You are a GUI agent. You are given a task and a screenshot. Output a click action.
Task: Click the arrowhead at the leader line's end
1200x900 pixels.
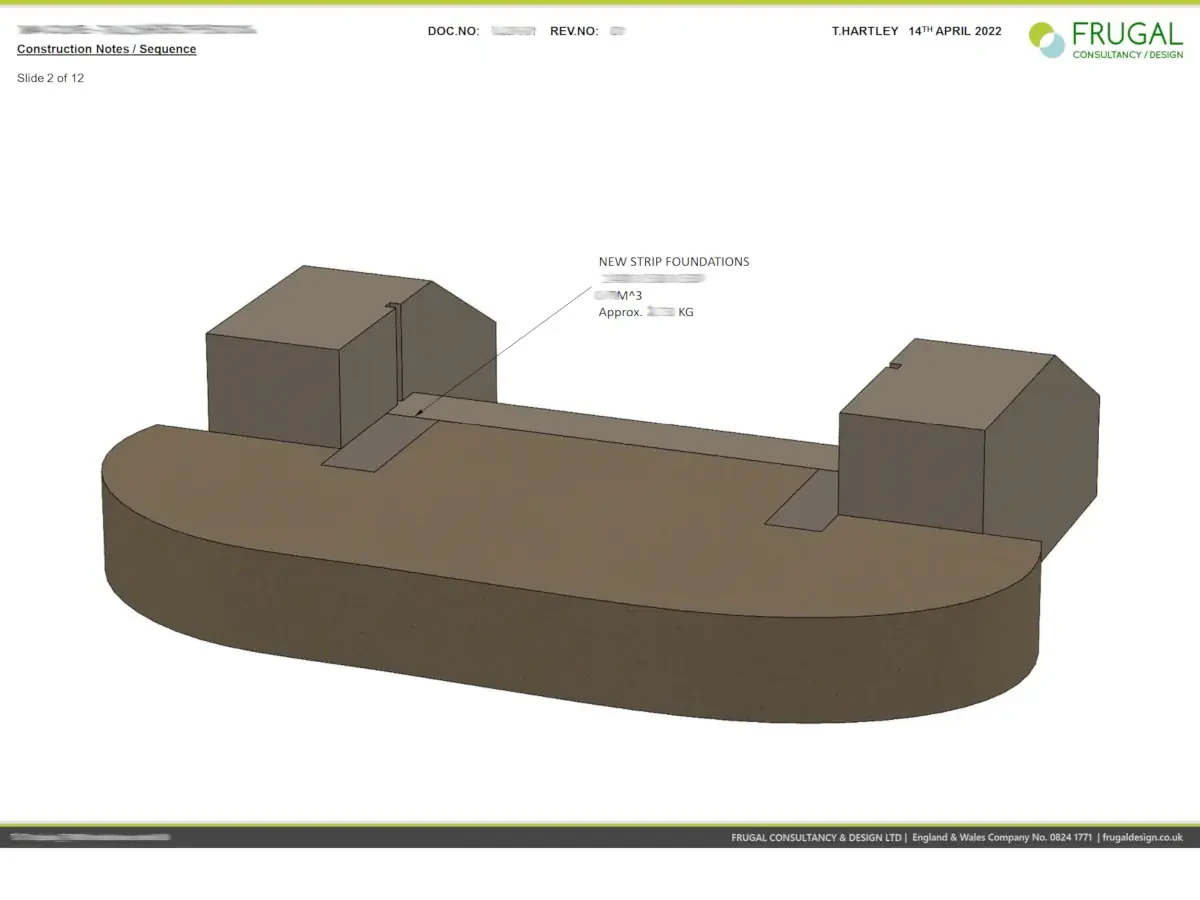[x=418, y=411]
